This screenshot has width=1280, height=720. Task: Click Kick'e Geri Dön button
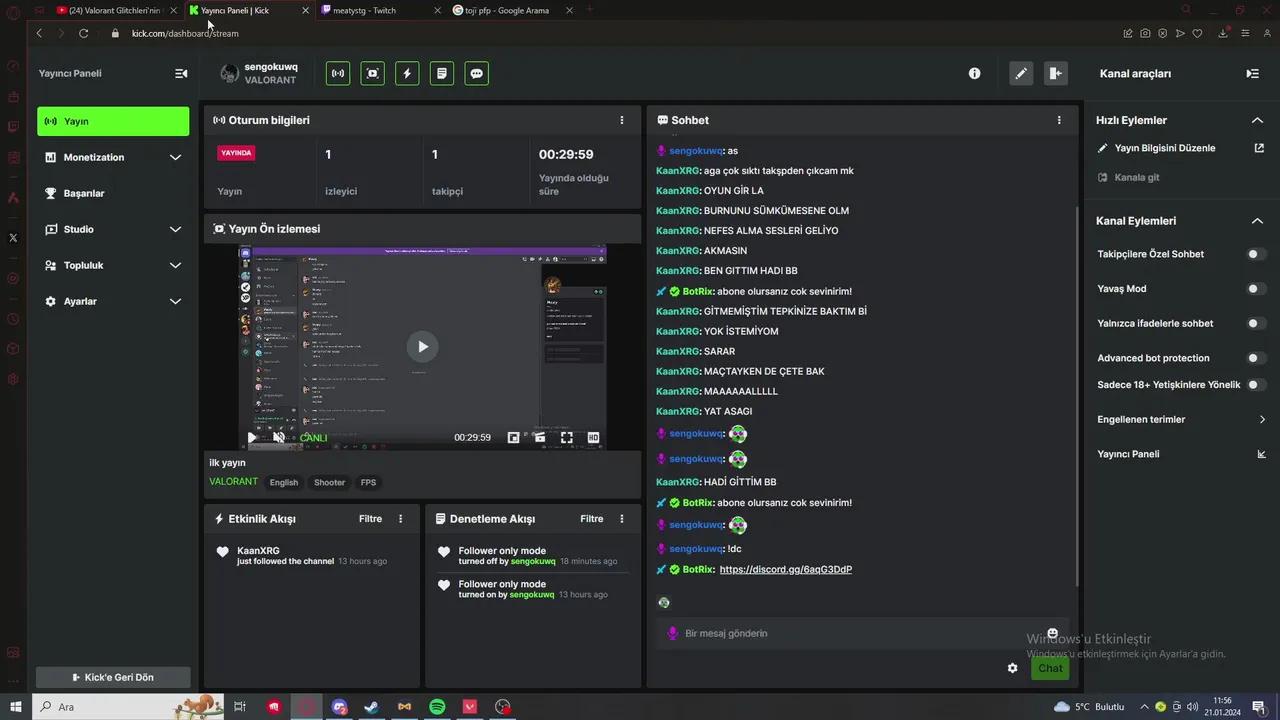point(113,677)
